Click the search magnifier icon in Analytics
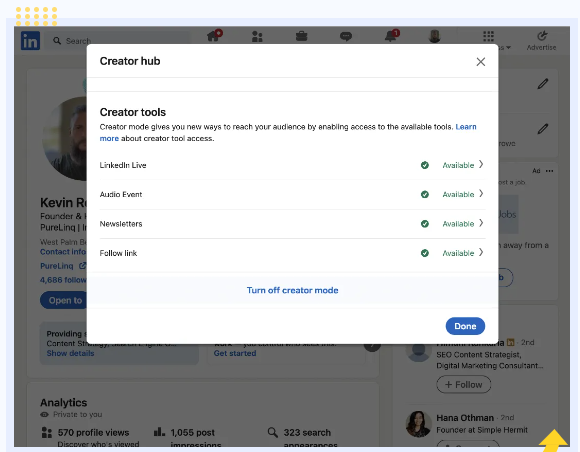 coord(273,432)
